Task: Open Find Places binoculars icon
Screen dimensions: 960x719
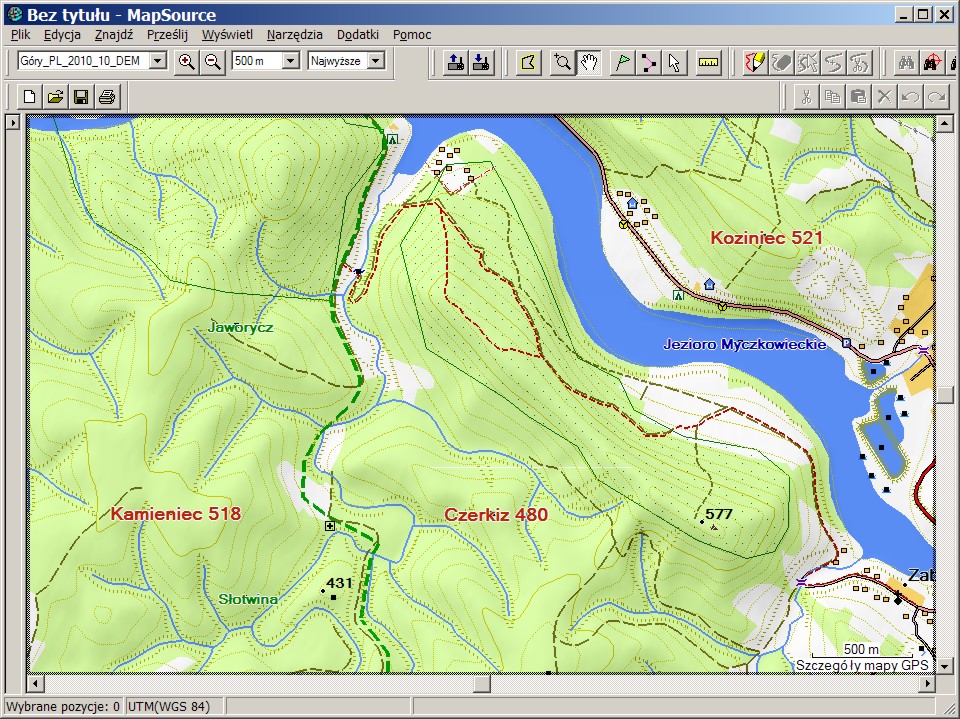Action: (905, 62)
